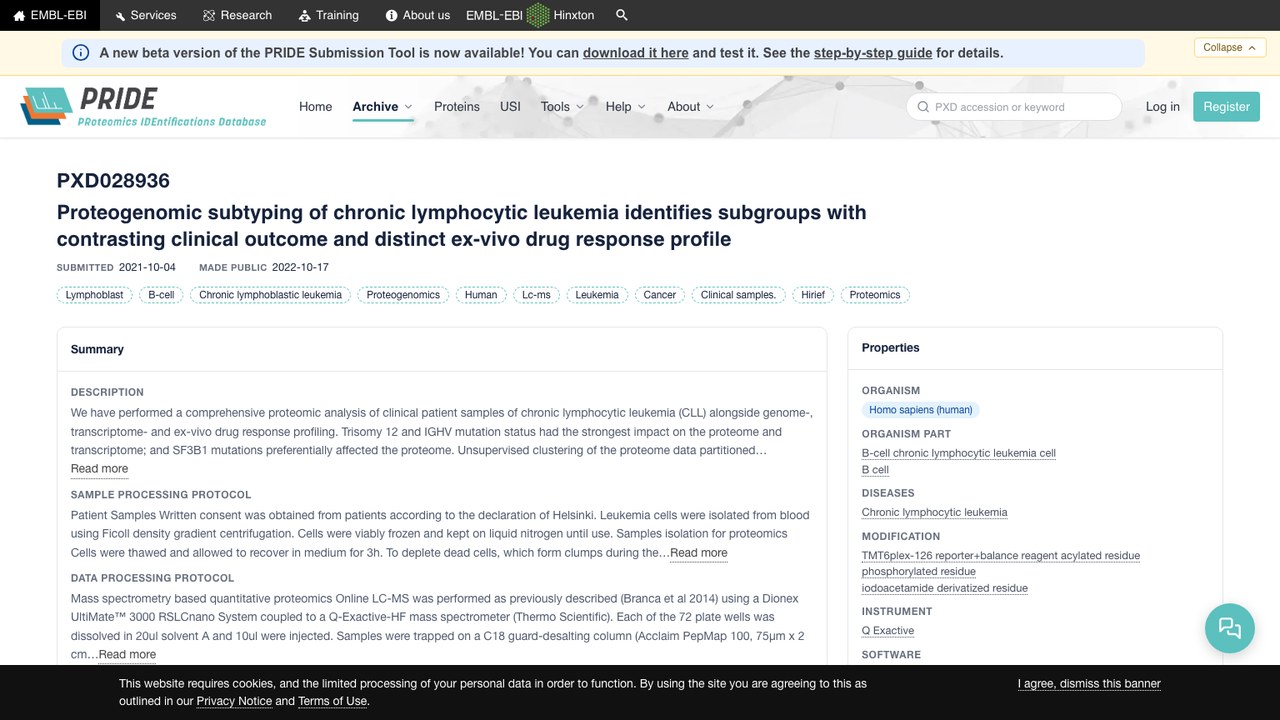The image size is (1280, 720).
Task: Go to the Home nav item
Action: pos(315,107)
